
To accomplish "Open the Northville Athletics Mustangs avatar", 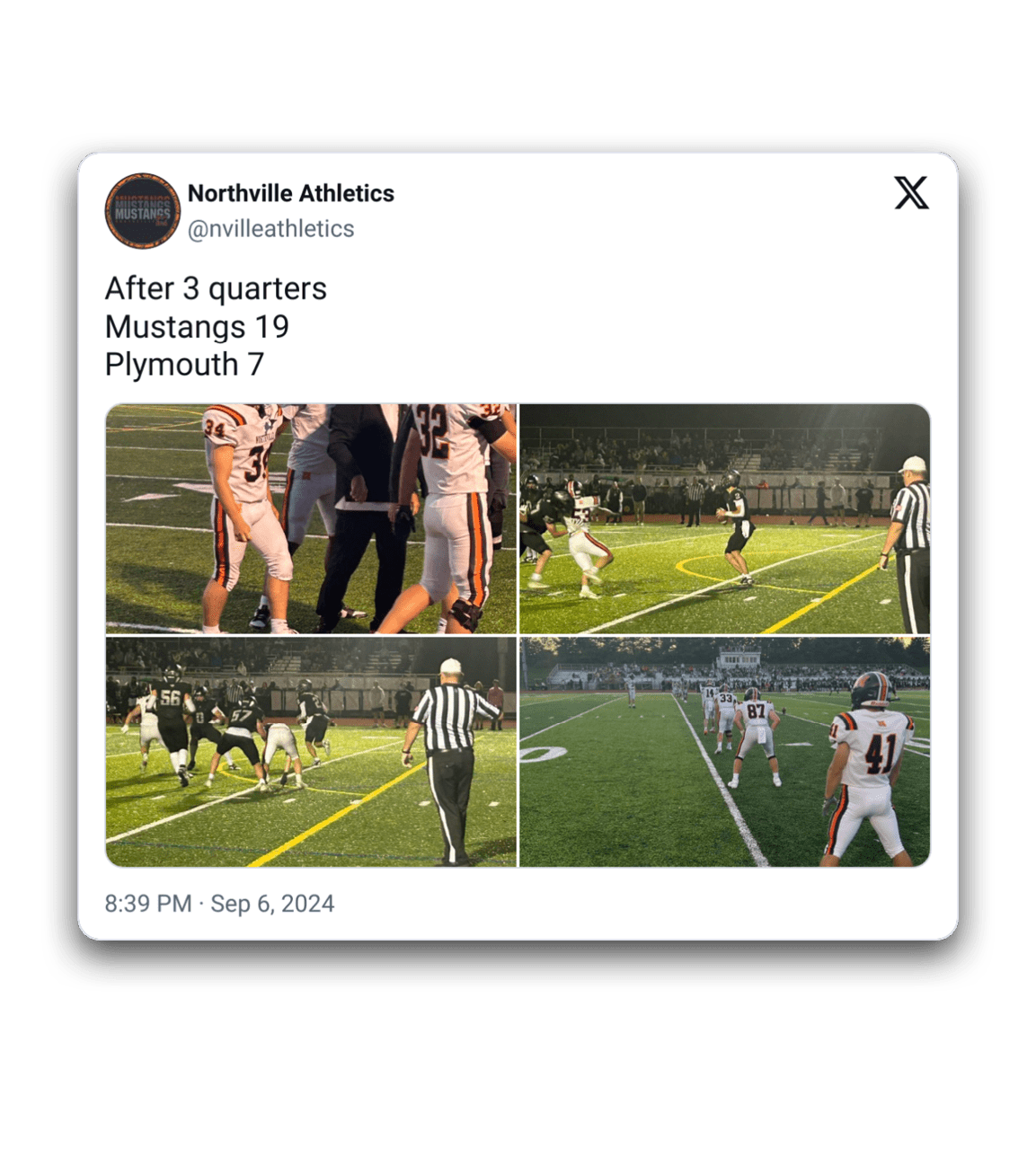I will tap(143, 211).
